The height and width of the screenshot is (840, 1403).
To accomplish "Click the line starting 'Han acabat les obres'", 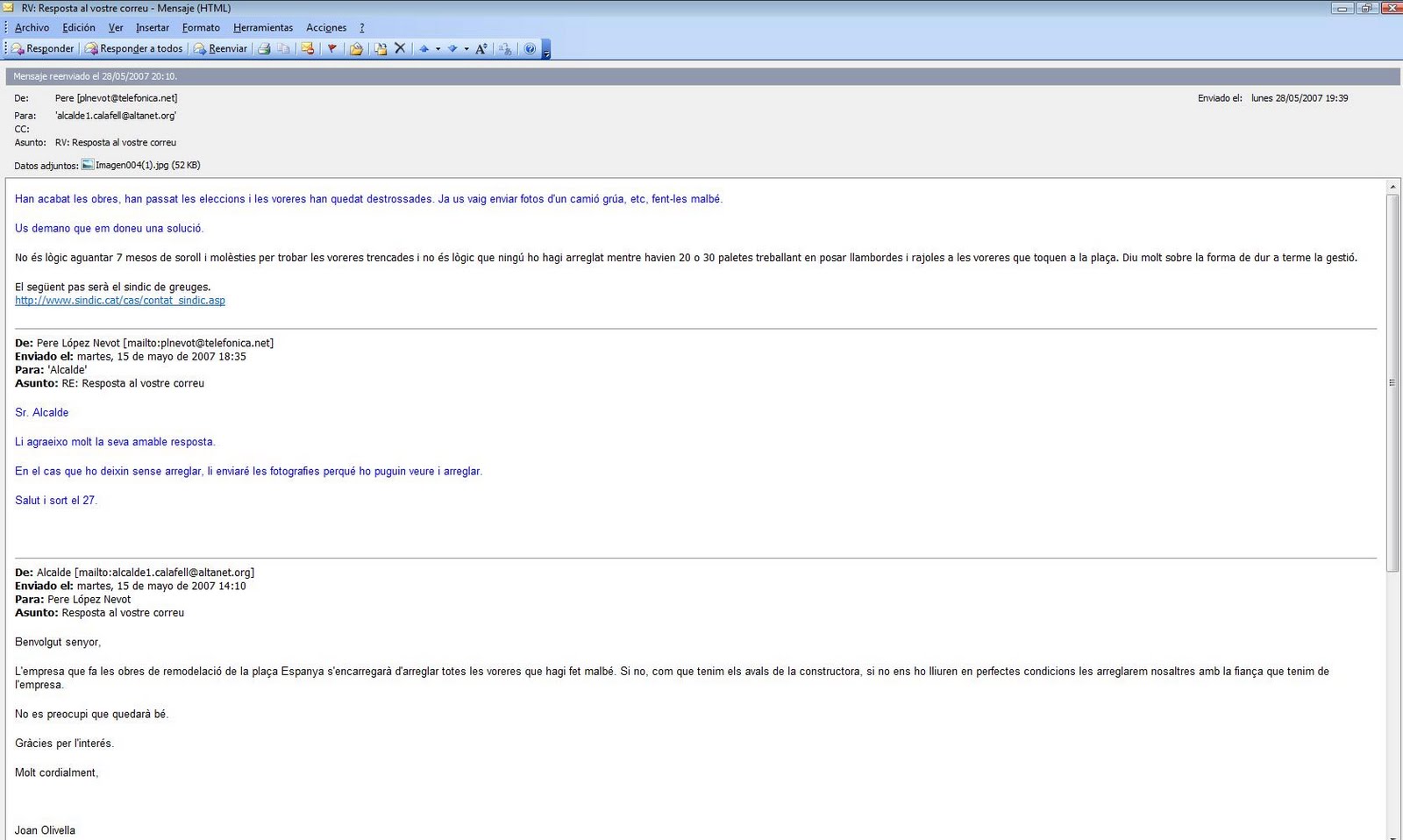I will [368, 199].
